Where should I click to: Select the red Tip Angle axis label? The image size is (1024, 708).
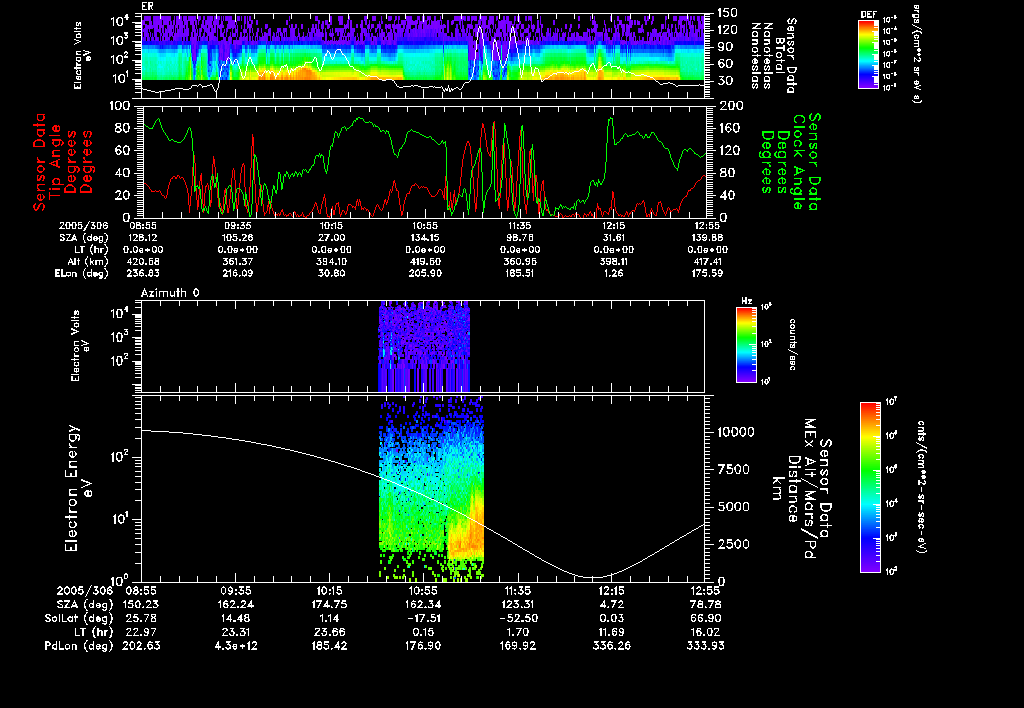point(63,161)
